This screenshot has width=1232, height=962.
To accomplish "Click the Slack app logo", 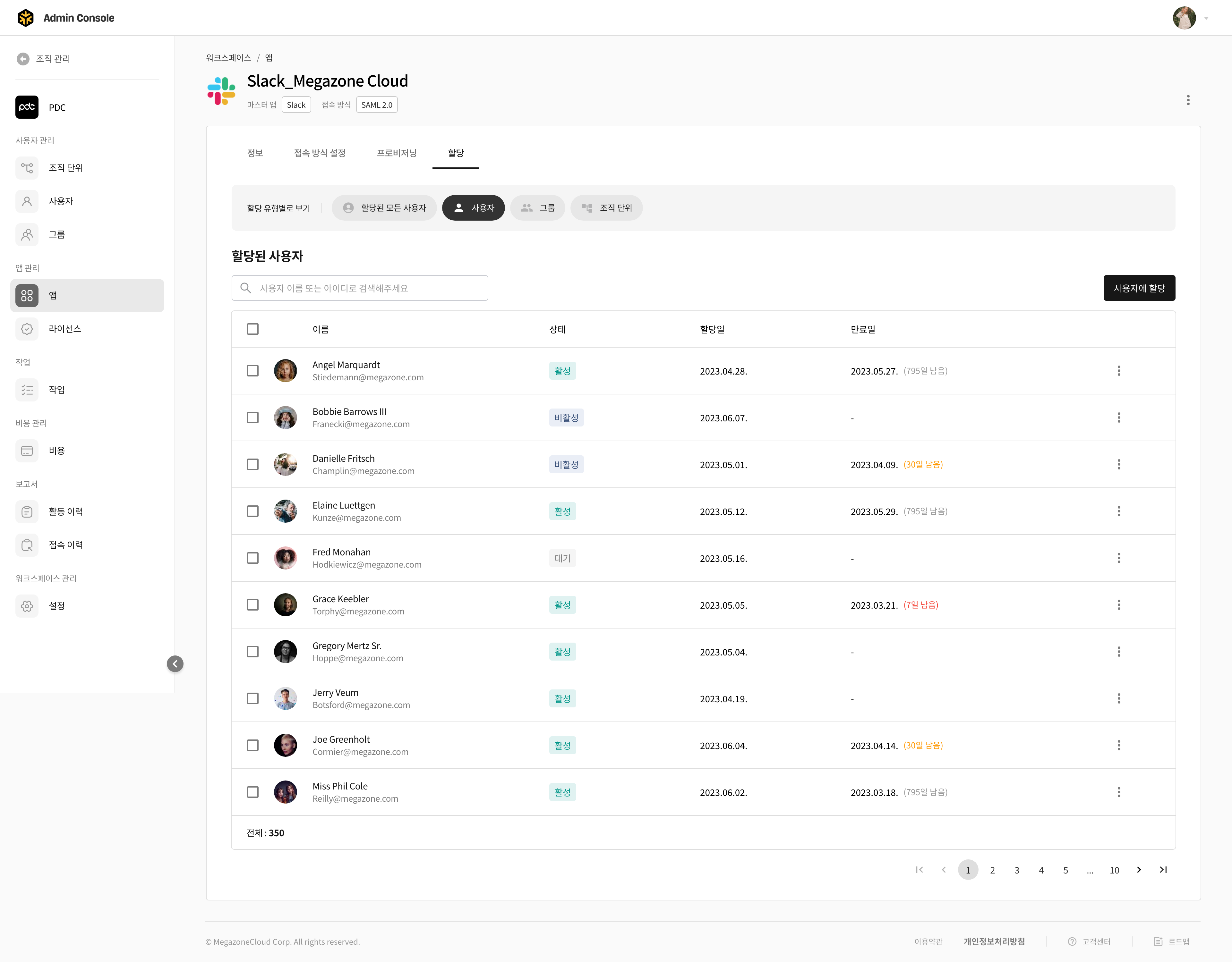I will pyautogui.click(x=221, y=91).
